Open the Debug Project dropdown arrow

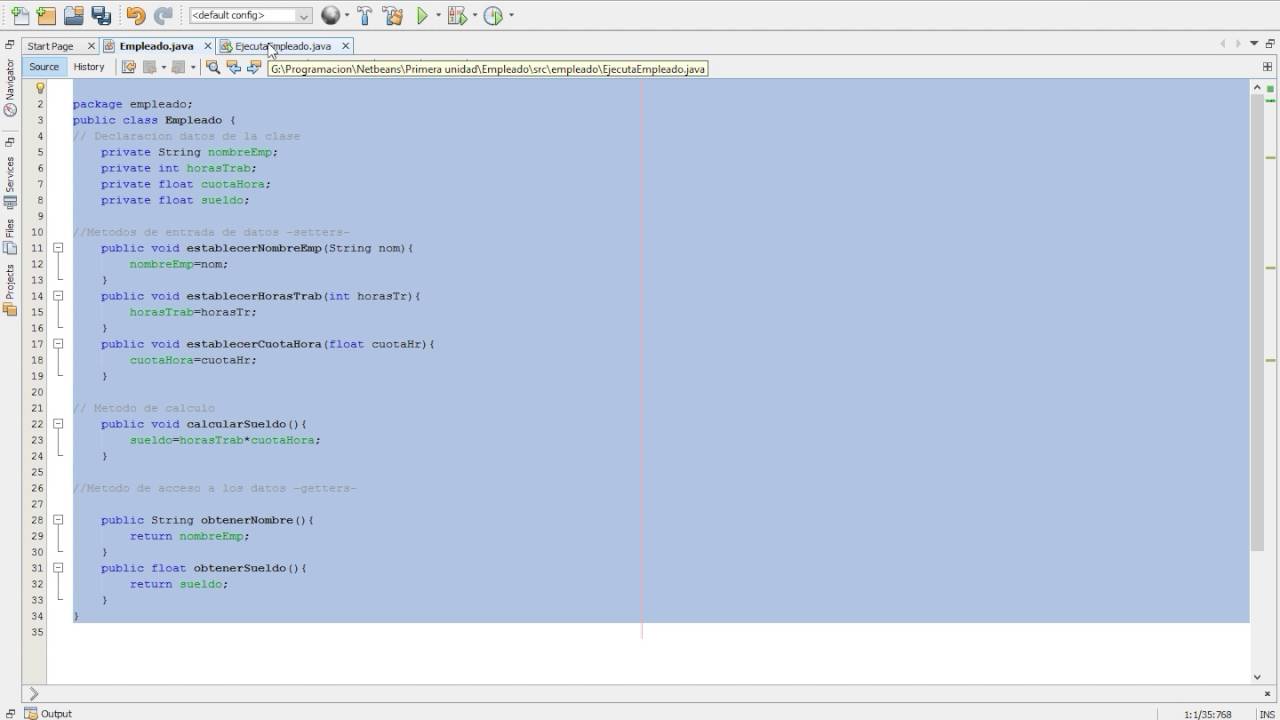point(474,15)
